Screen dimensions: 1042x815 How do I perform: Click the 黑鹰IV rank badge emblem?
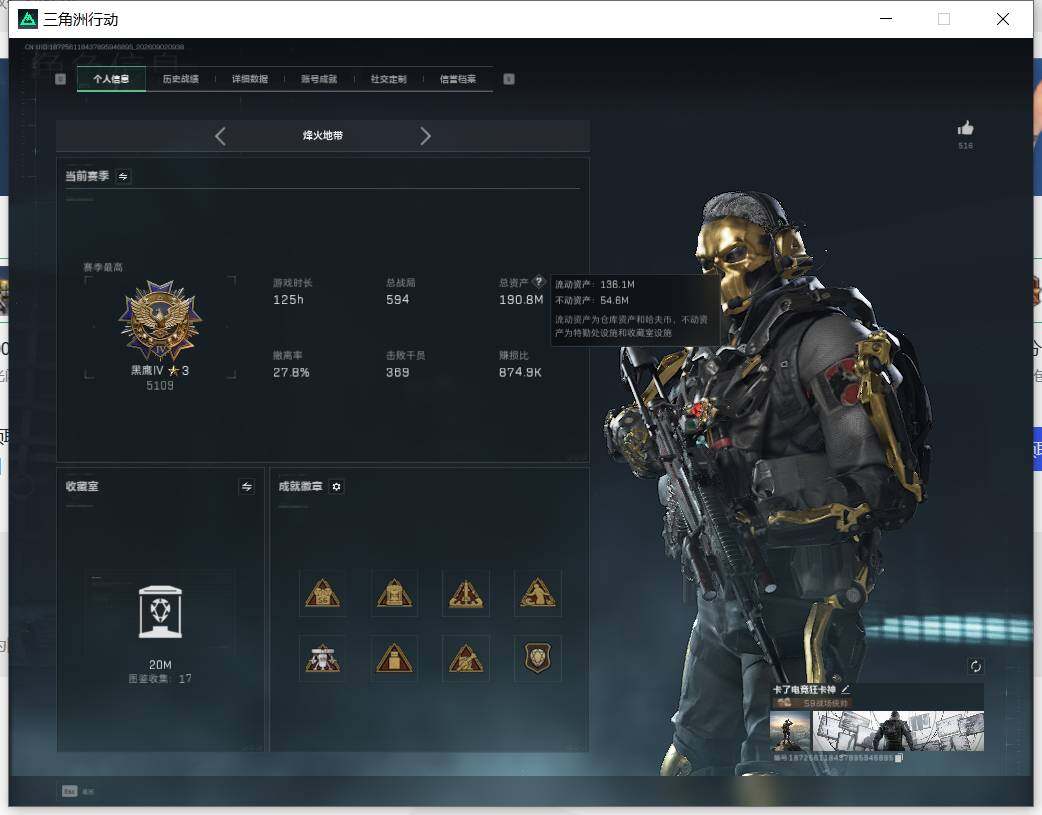point(160,320)
